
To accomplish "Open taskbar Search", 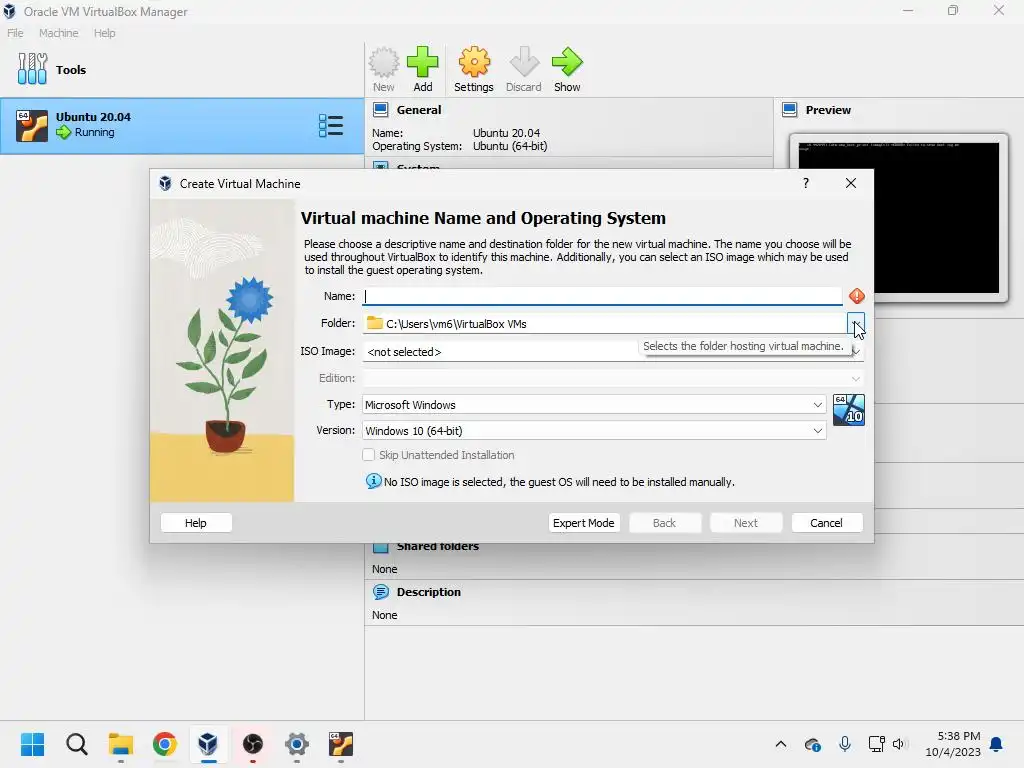I will click(x=76, y=744).
